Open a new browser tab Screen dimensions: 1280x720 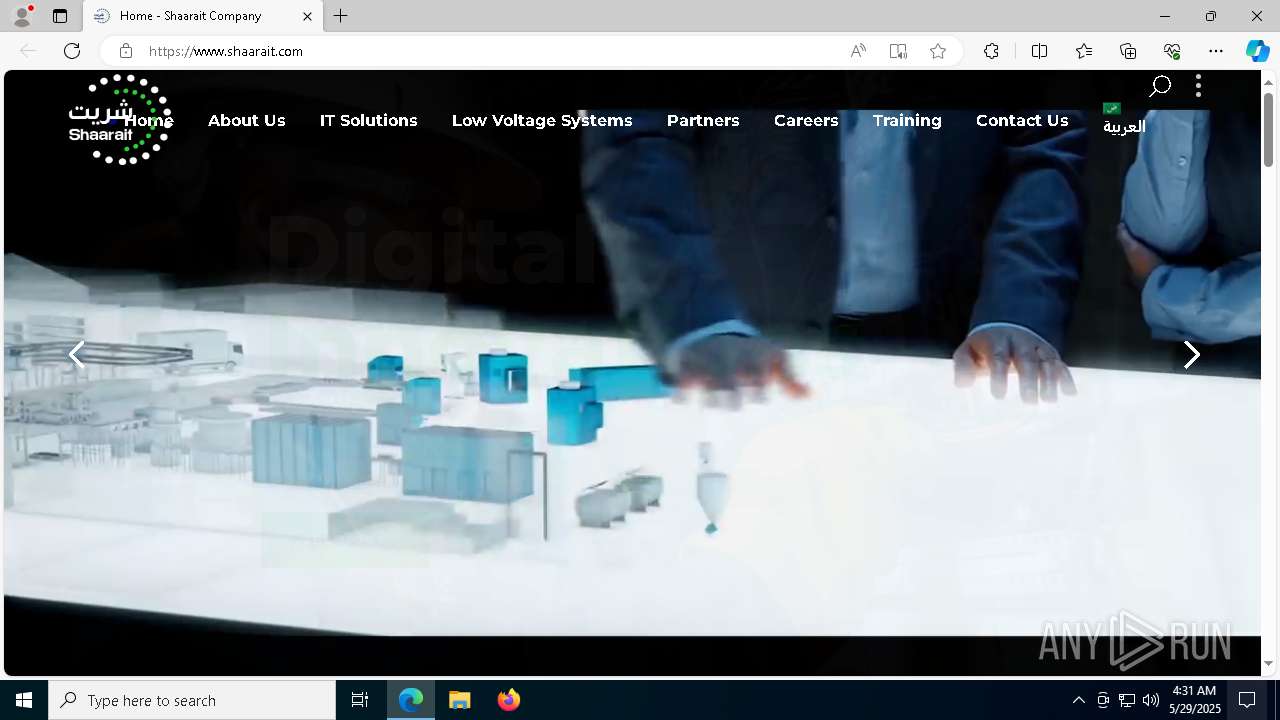click(x=341, y=16)
